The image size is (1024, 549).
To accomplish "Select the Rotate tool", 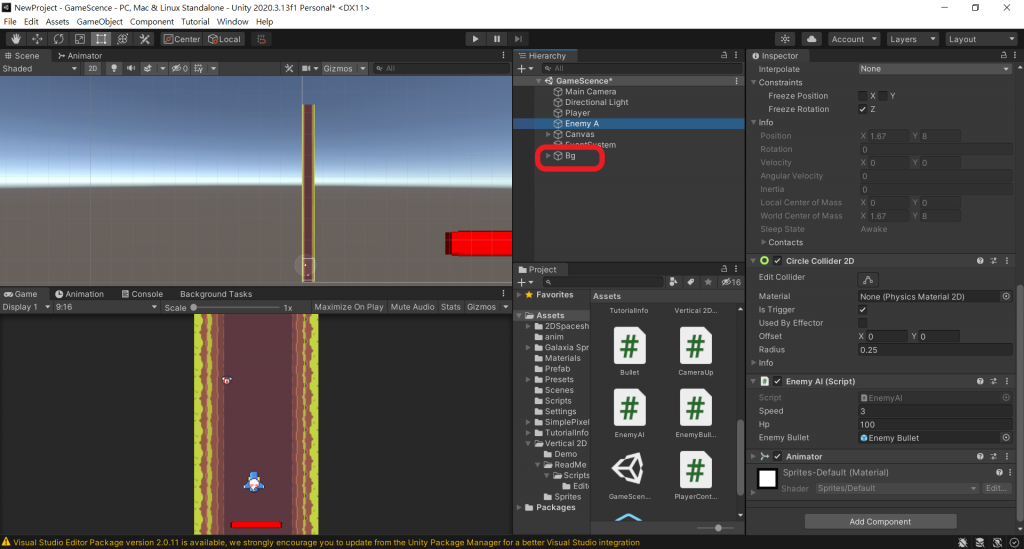I will [59, 39].
